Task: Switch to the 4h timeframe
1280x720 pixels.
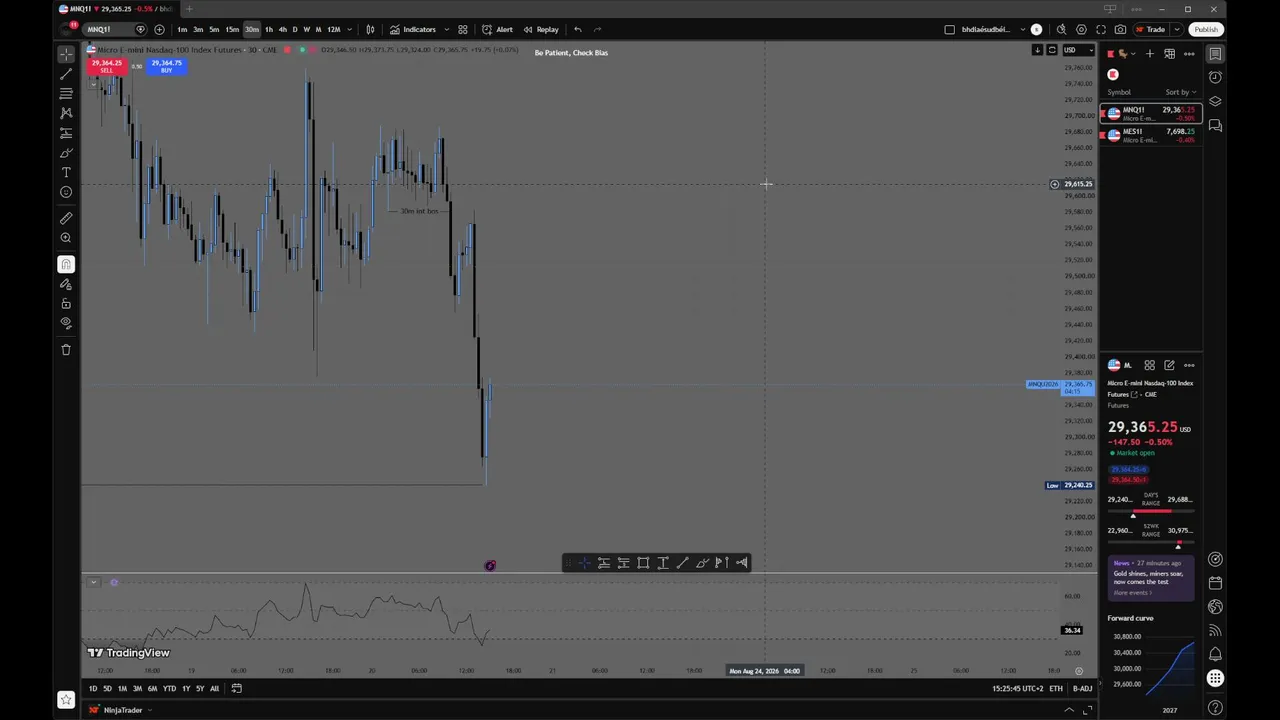Action: point(283,29)
